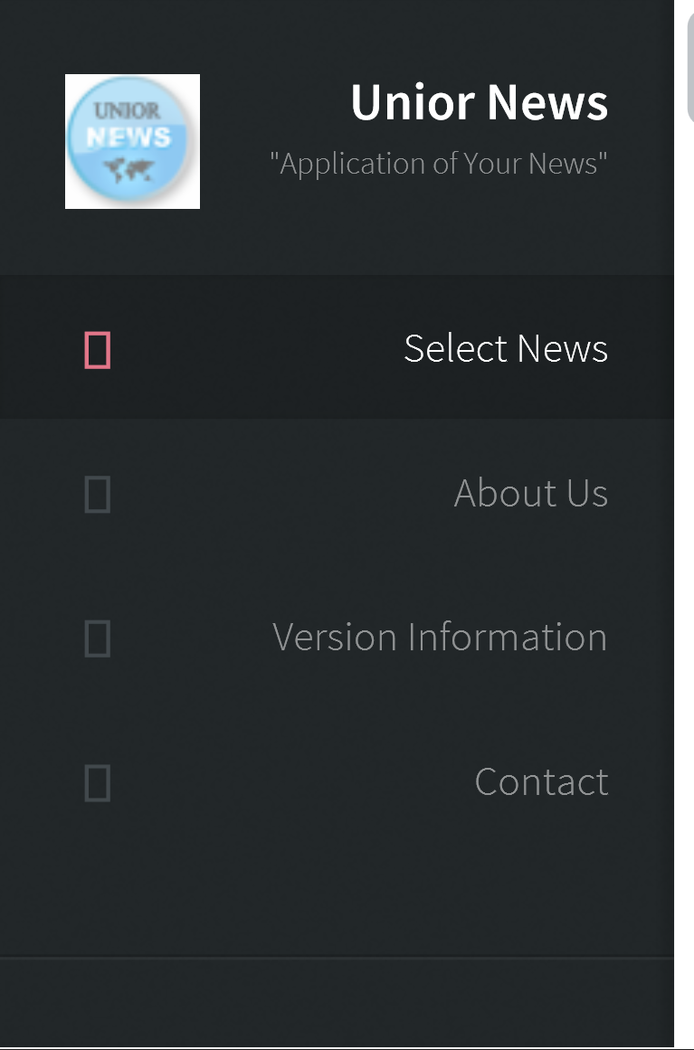This screenshot has width=694, height=1050.
Task: Click the empty header area above the logo
Action: [x=337, y=35]
